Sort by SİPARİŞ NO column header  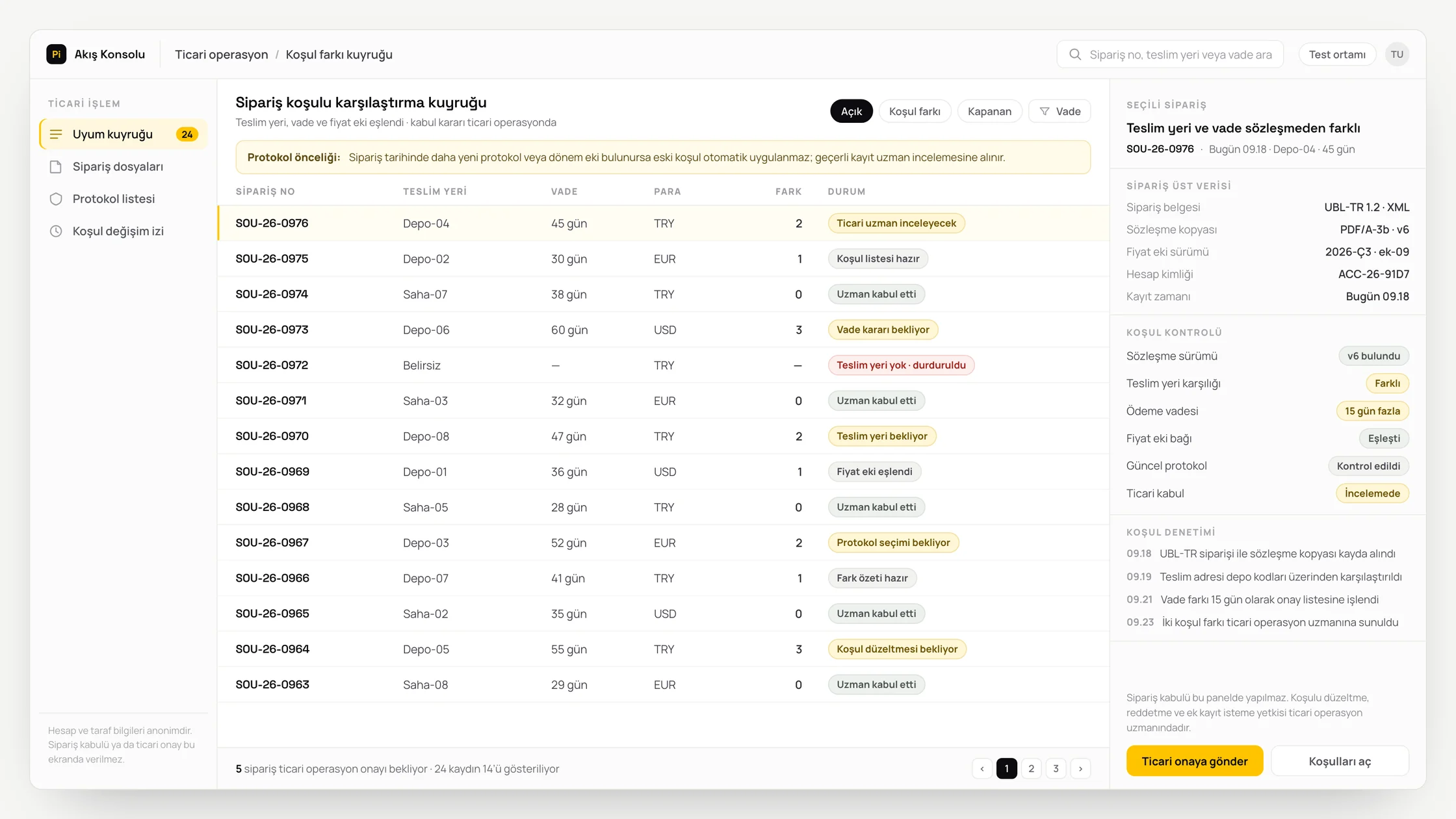pyautogui.click(x=265, y=192)
